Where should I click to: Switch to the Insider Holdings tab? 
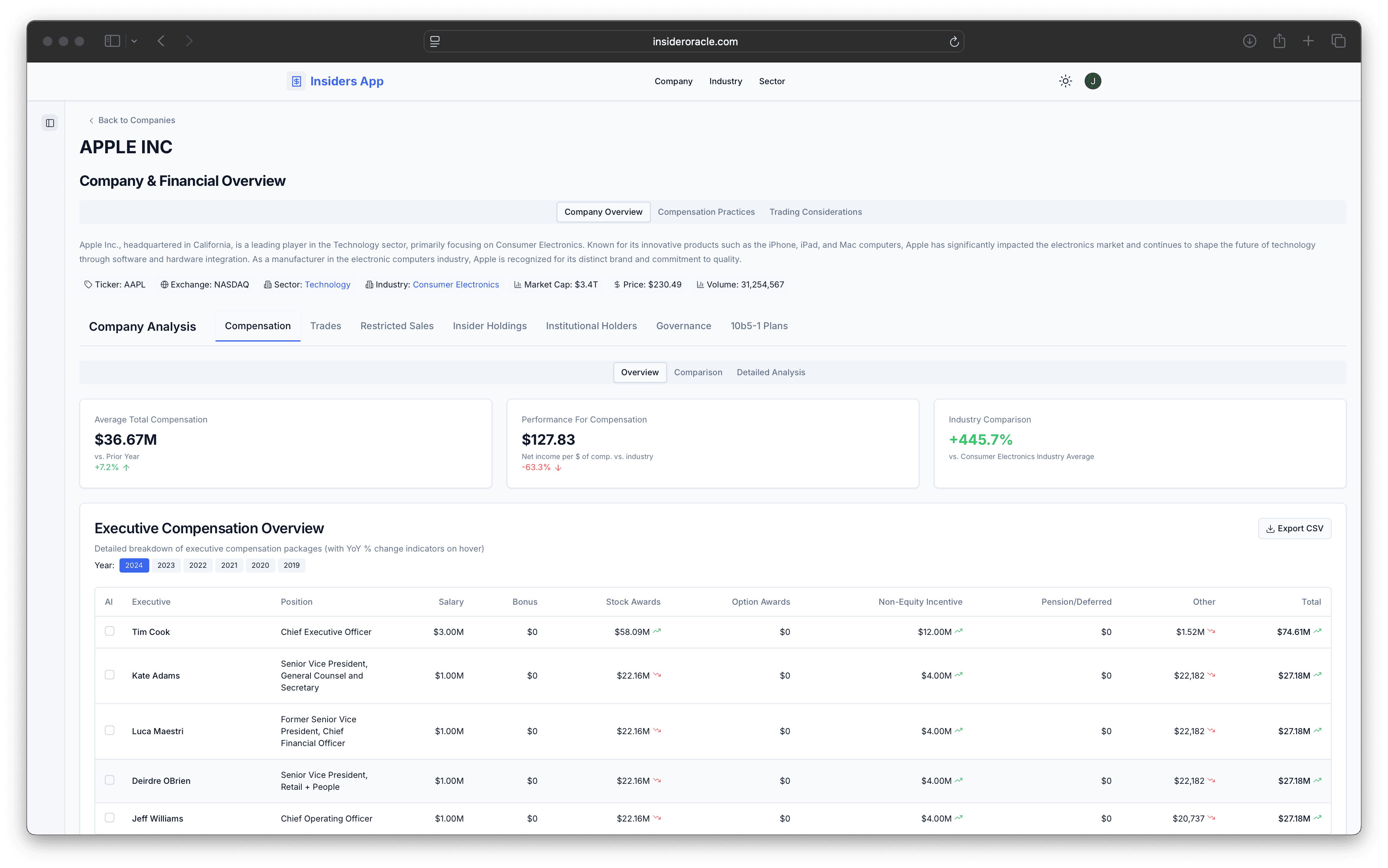coord(489,326)
